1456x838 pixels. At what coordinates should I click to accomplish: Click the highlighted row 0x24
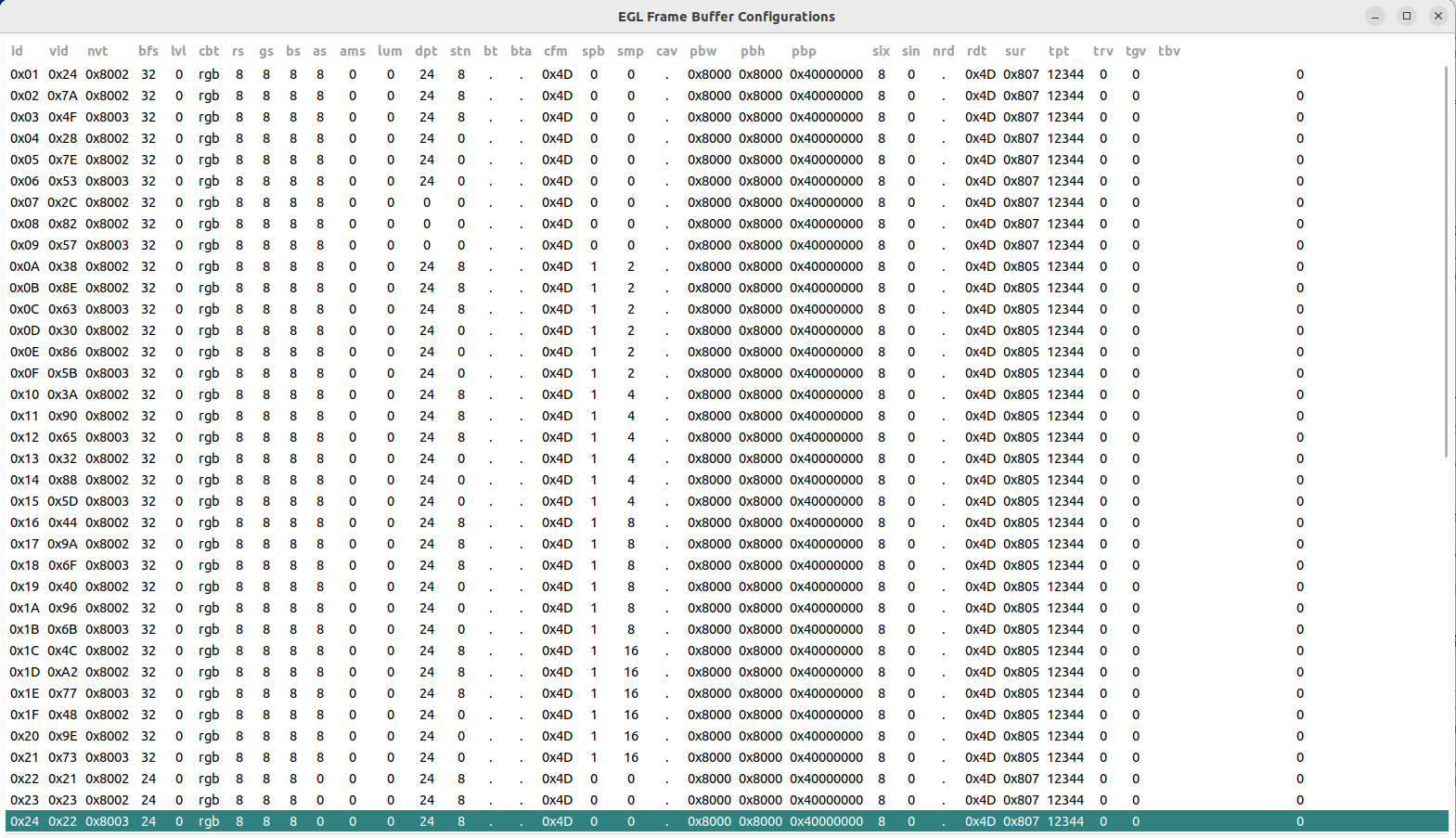tap(727, 821)
